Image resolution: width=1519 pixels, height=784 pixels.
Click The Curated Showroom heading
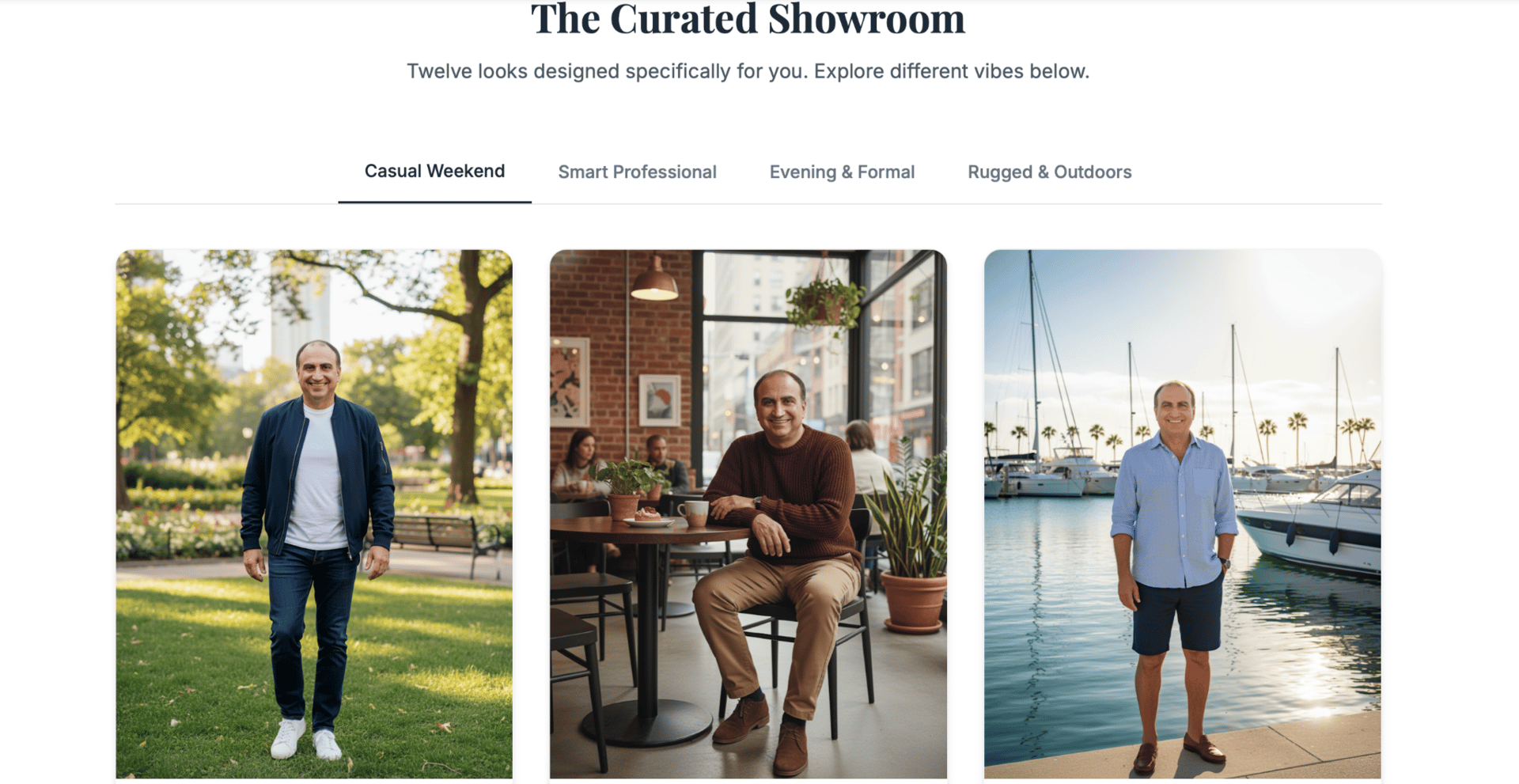[748, 19]
